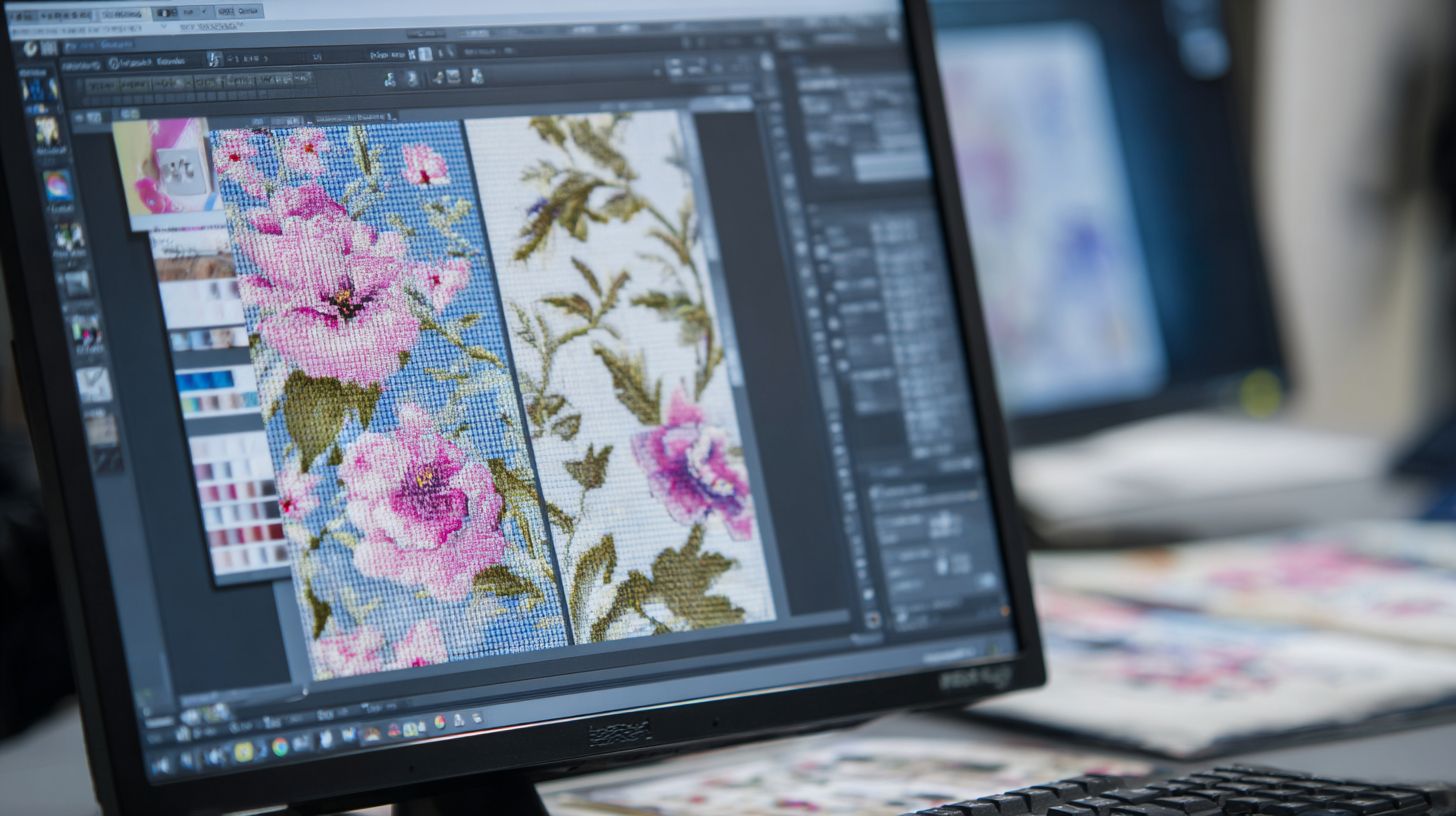Select the pink image thumbnail beside the canvas
Image resolution: width=1456 pixels, height=816 pixels.
coord(163,165)
